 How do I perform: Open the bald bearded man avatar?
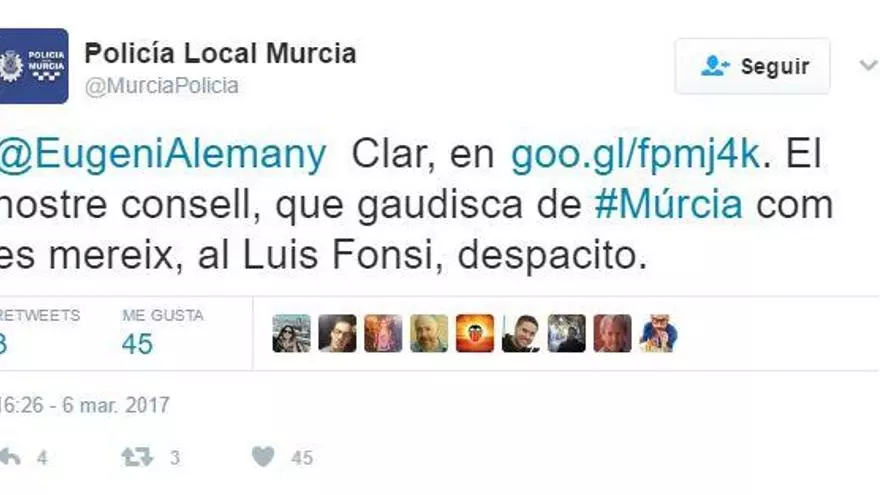coord(429,333)
